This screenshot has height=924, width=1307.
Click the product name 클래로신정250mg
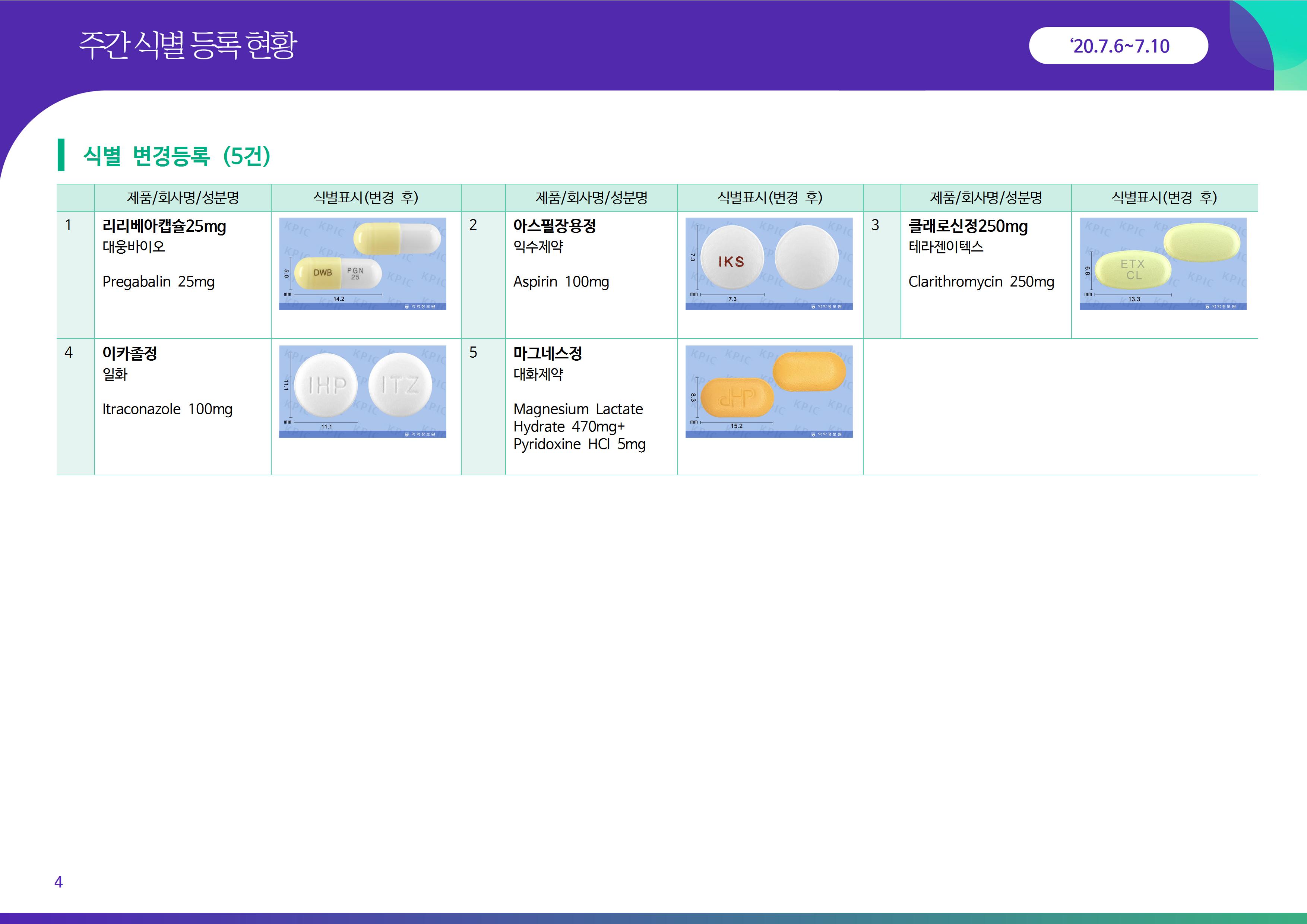[968, 226]
